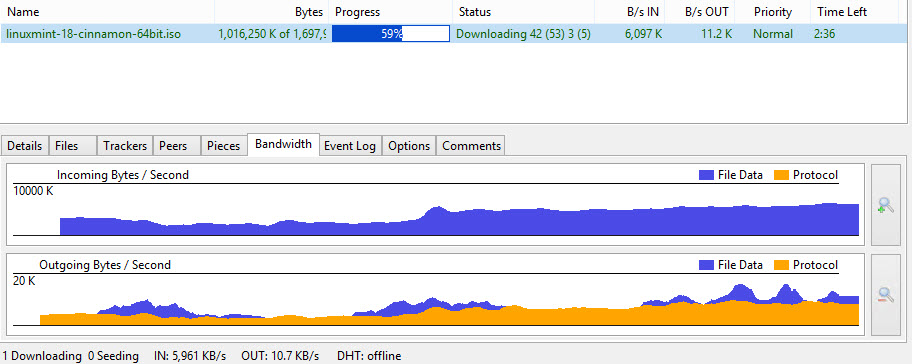The height and width of the screenshot is (364, 912).
Task: Sort by B/s IN column header
Action: (630, 12)
